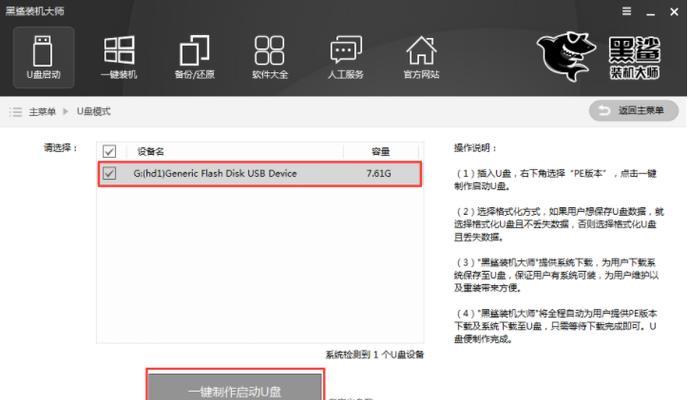Image resolution: width=688 pixels, height=400 pixels.
Task: Visit 官方网站 home icon
Action: (x=421, y=57)
